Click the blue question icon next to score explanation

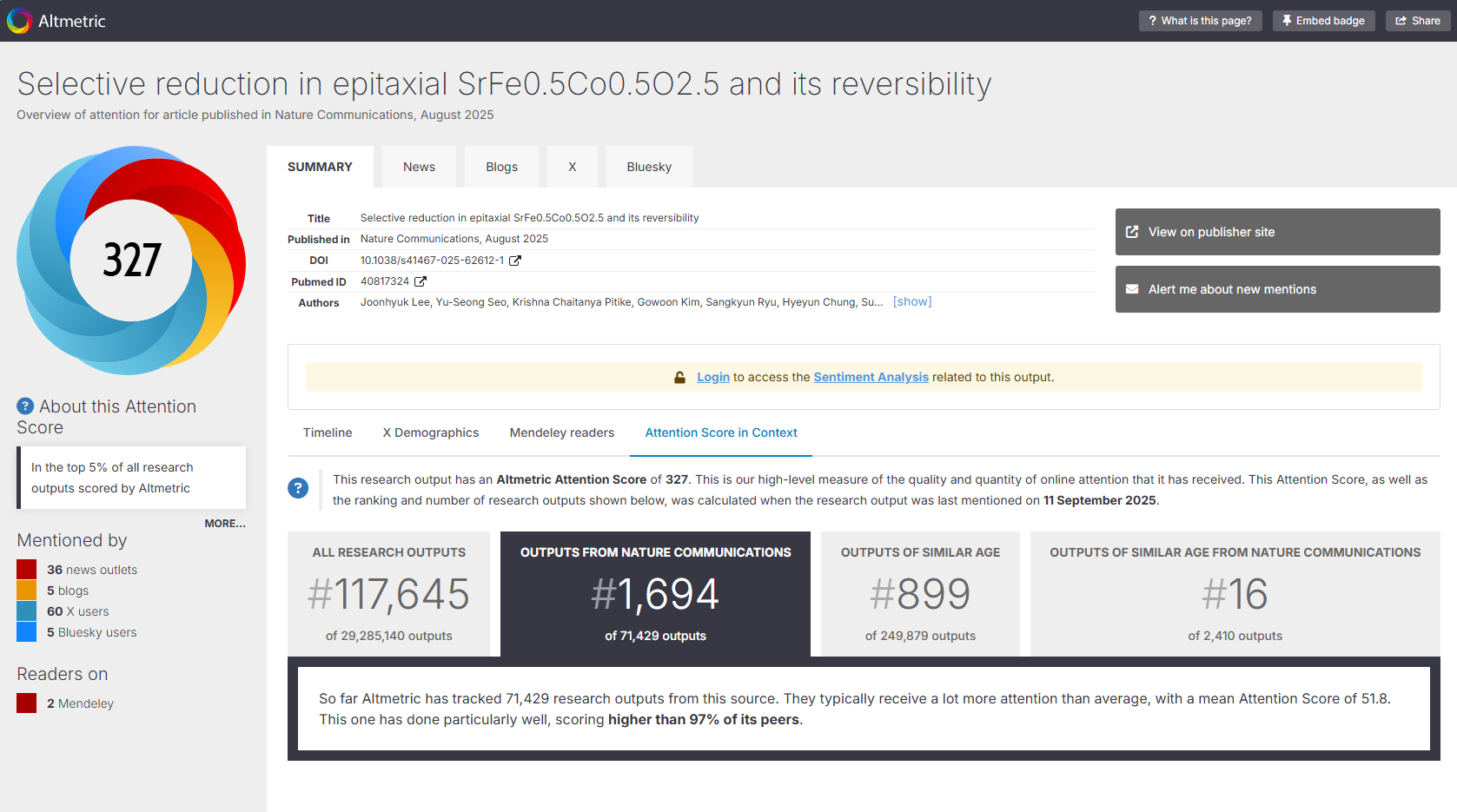coord(298,488)
